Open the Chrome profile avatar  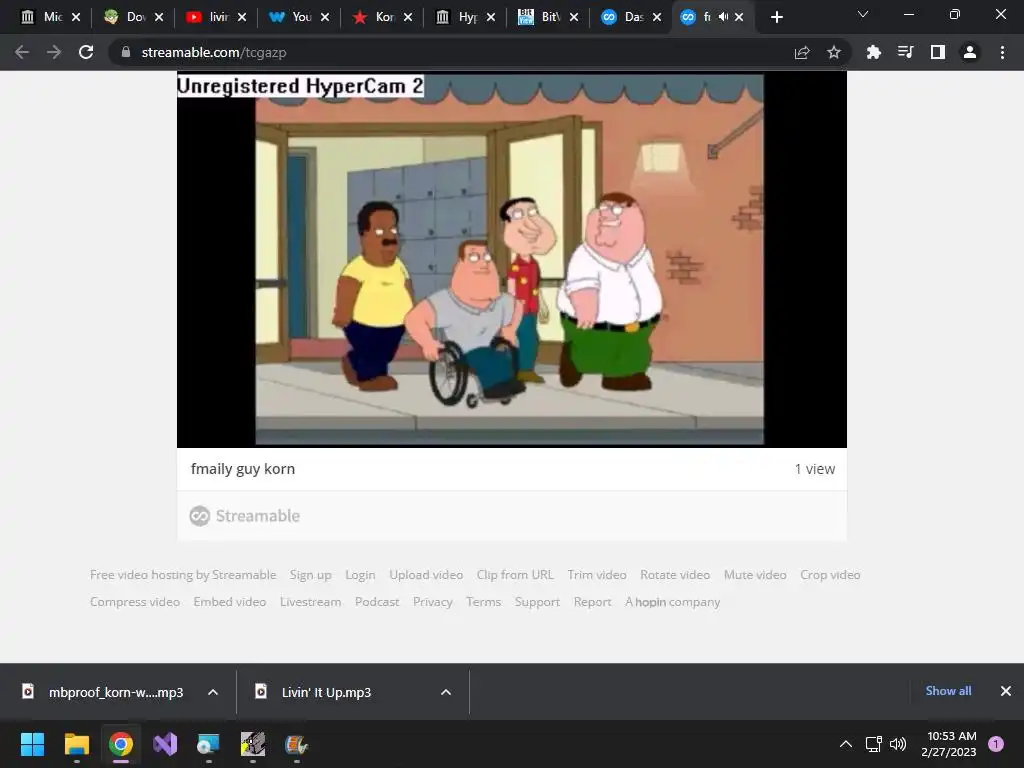[970, 52]
